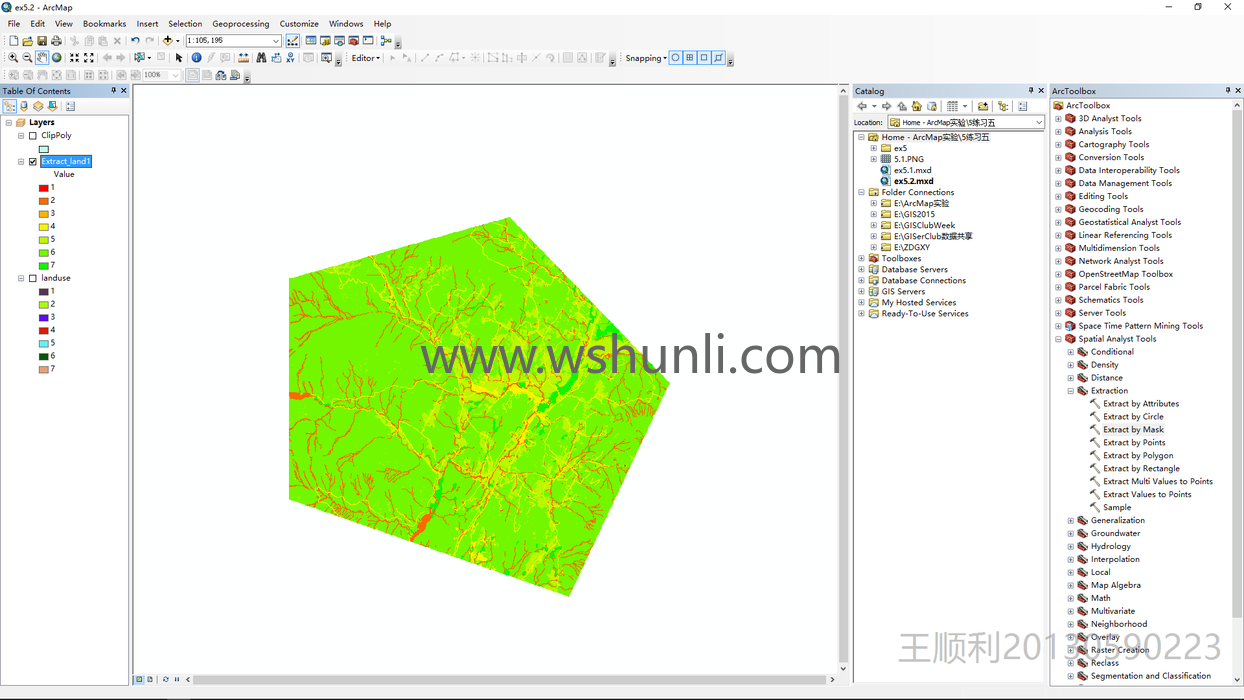The image size is (1244, 700).
Task: List by source in Table Of Contents
Action: coord(24,106)
